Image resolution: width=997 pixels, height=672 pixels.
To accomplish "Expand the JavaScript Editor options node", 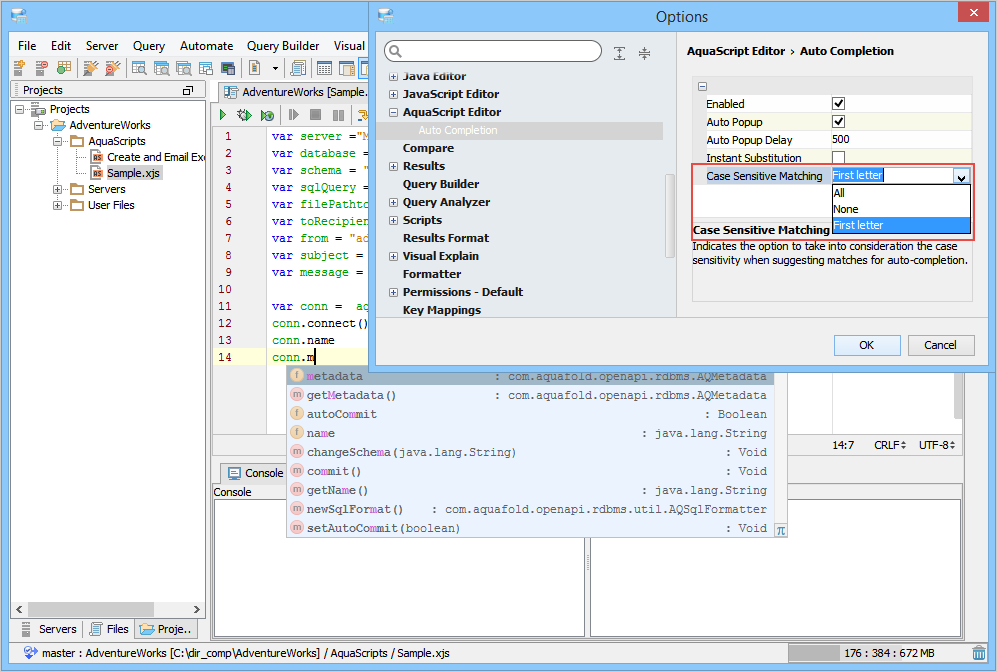I will coord(393,94).
